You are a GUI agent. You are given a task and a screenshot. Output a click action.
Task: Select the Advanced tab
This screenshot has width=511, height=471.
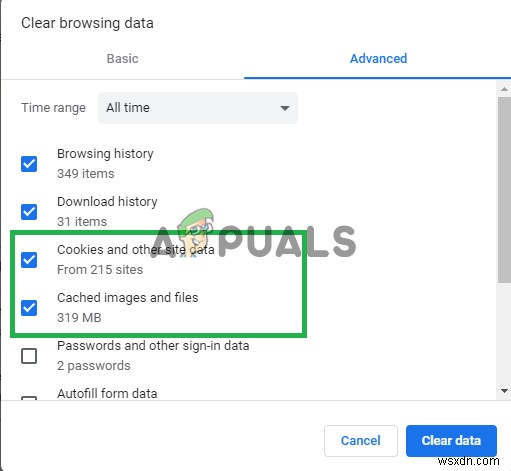pos(378,59)
